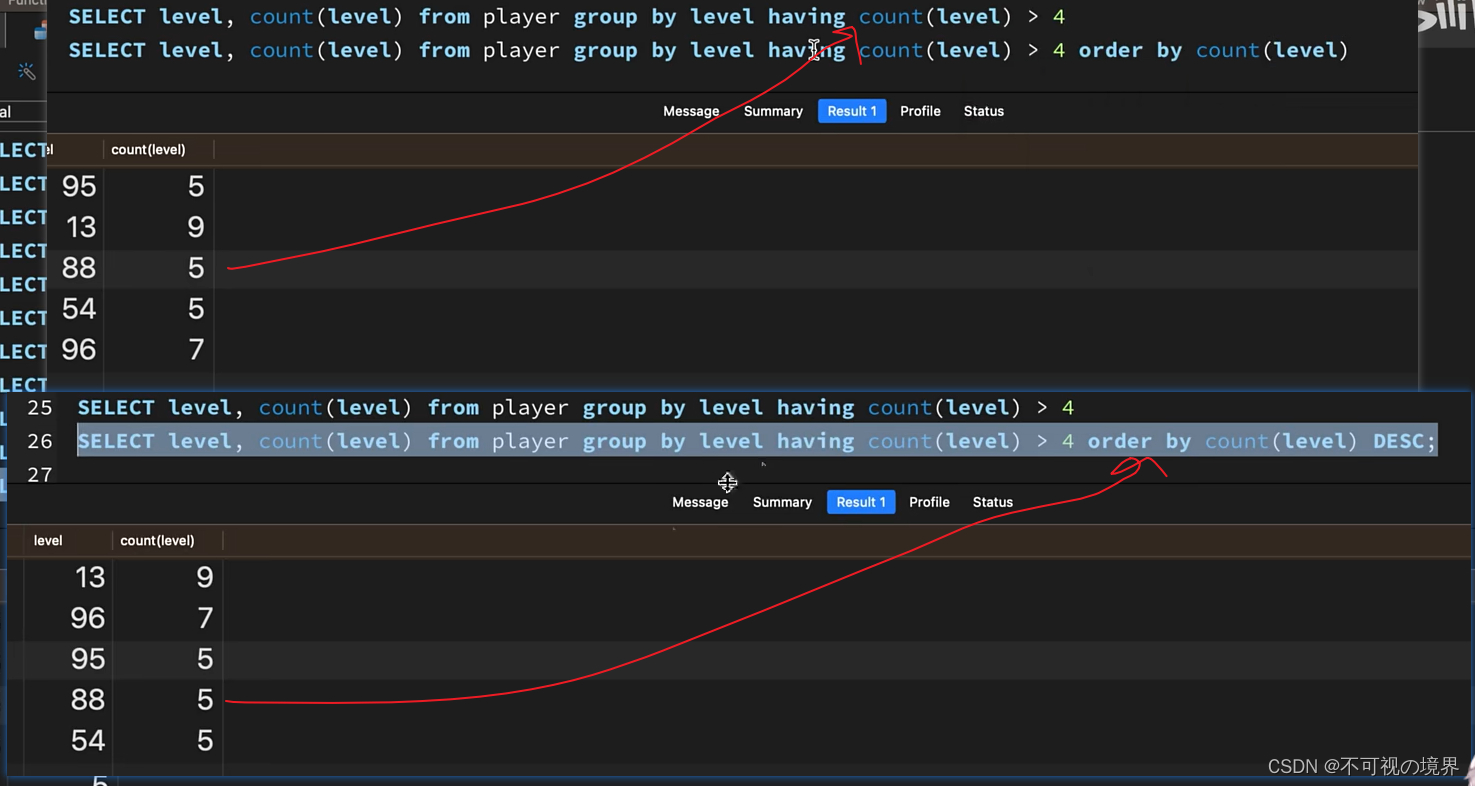Click level column header in lower results

pyautogui.click(x=48, y=541)
